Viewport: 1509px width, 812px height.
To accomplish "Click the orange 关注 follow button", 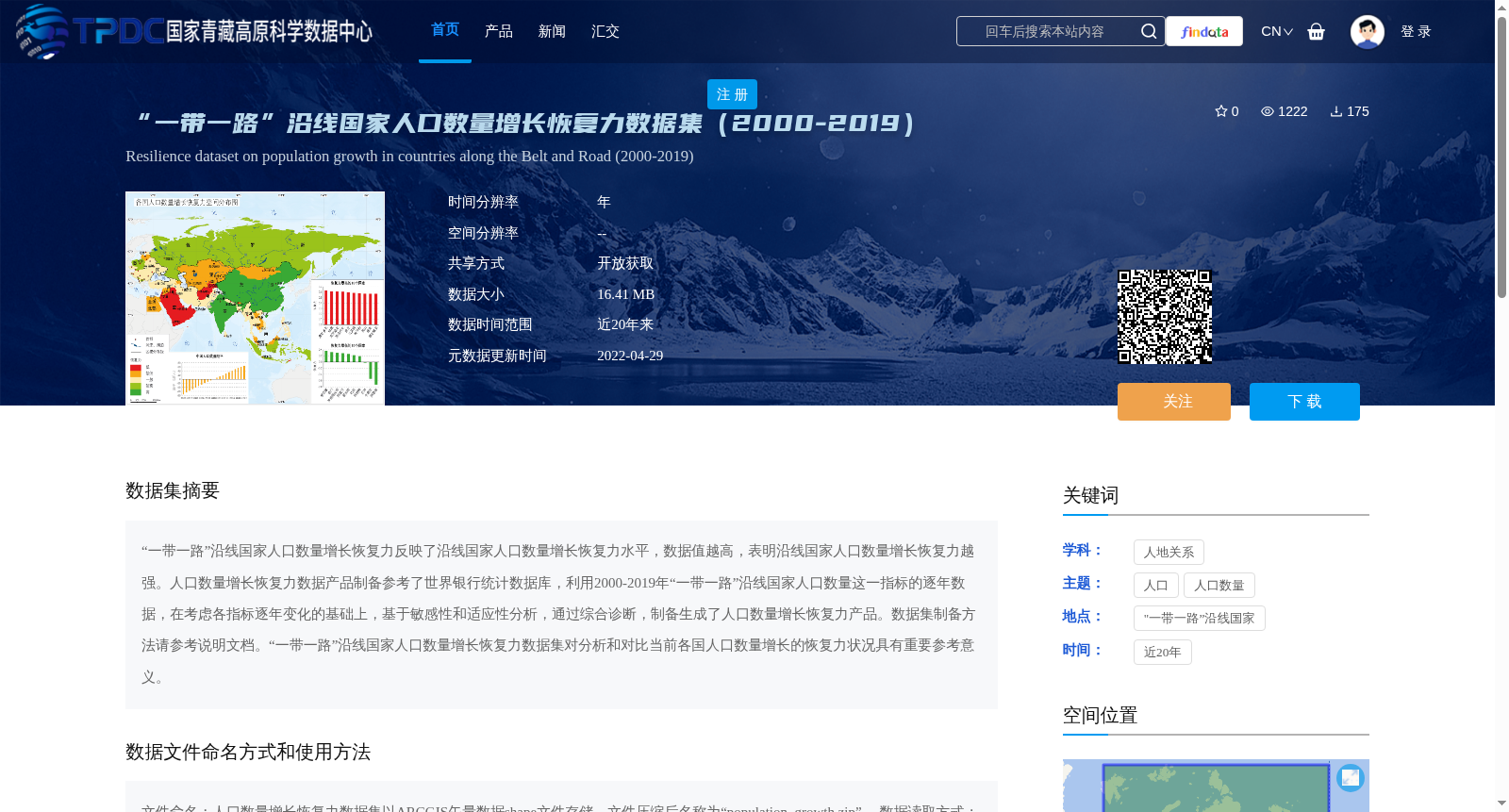I will (x=1174, y=402).
